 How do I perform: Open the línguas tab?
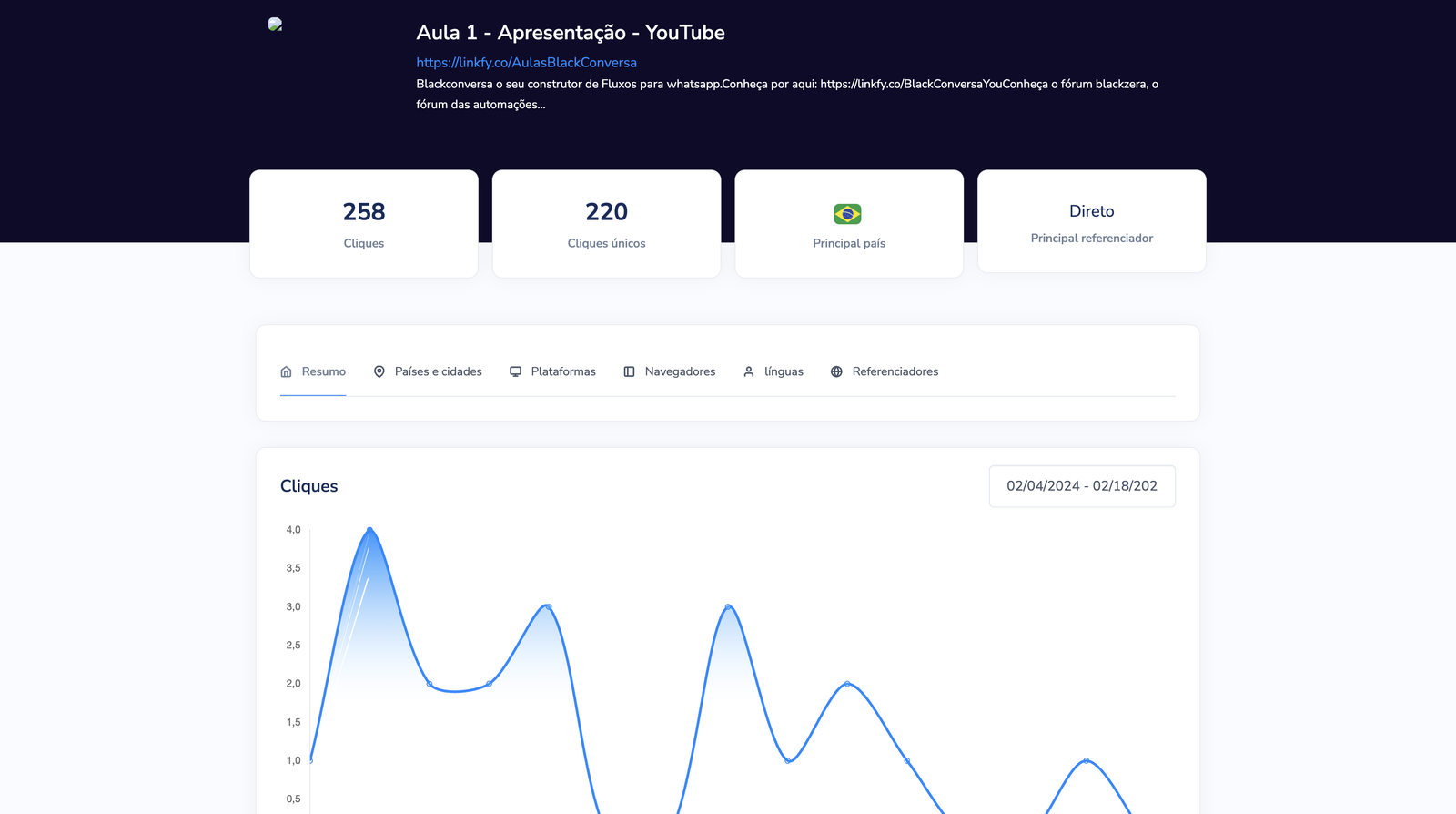(x=773, y=371)
